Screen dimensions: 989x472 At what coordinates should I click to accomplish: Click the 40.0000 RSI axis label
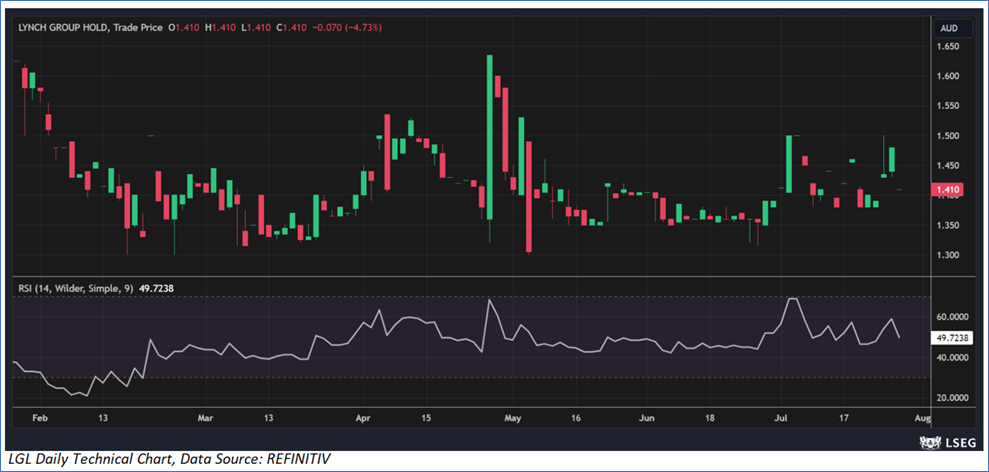(x=951, y=358)
